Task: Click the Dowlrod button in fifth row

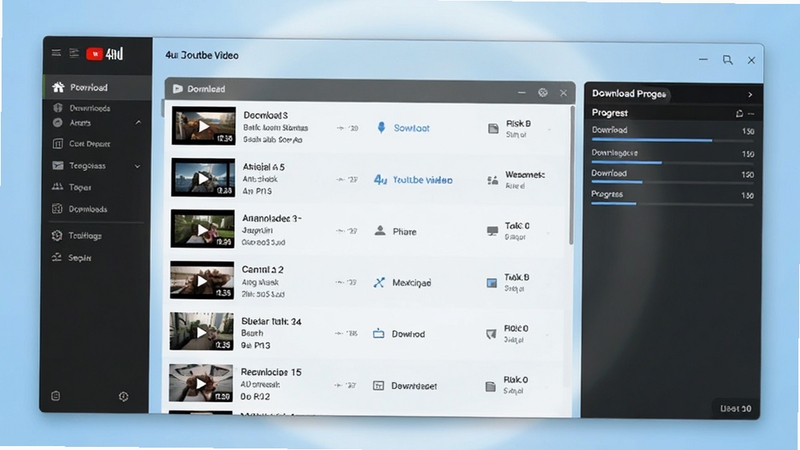Action: 408,334
